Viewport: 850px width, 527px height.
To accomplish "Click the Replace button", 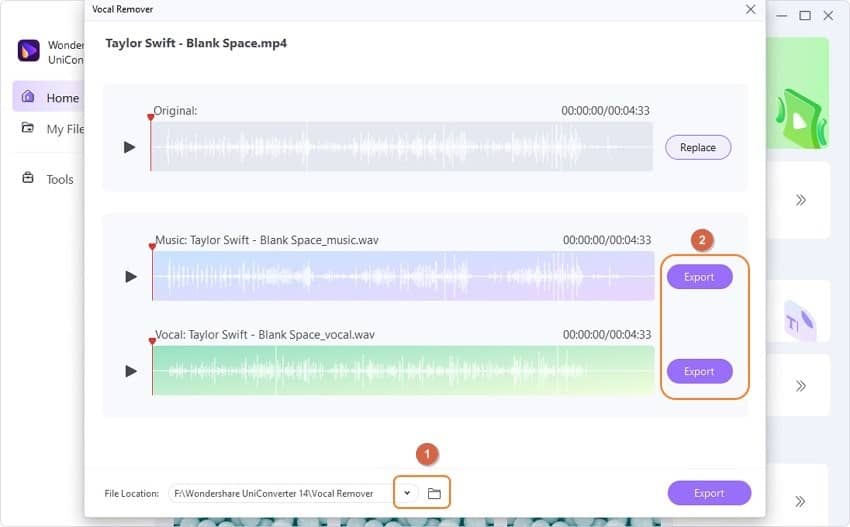I will [x=698, y=147].
